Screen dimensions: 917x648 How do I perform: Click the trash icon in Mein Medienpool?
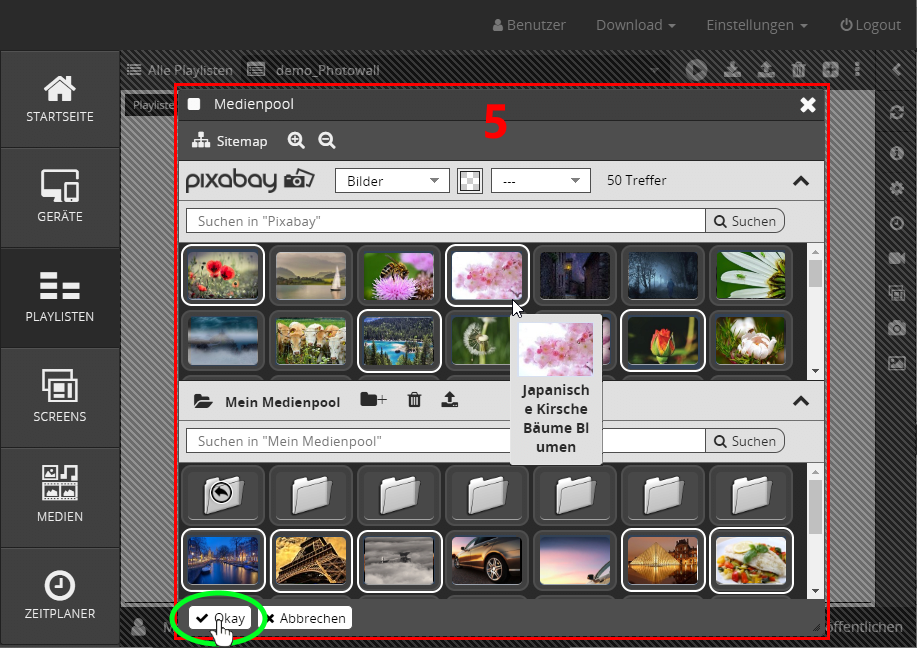(x=415, y=401)
